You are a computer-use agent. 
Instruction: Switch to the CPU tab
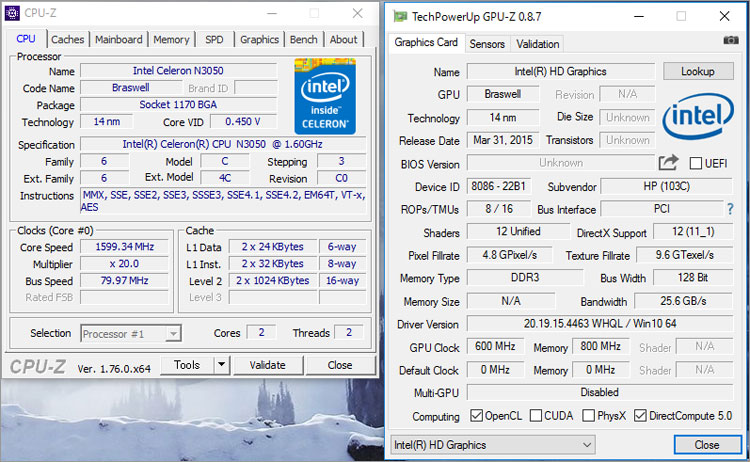(x=26, y=39)
